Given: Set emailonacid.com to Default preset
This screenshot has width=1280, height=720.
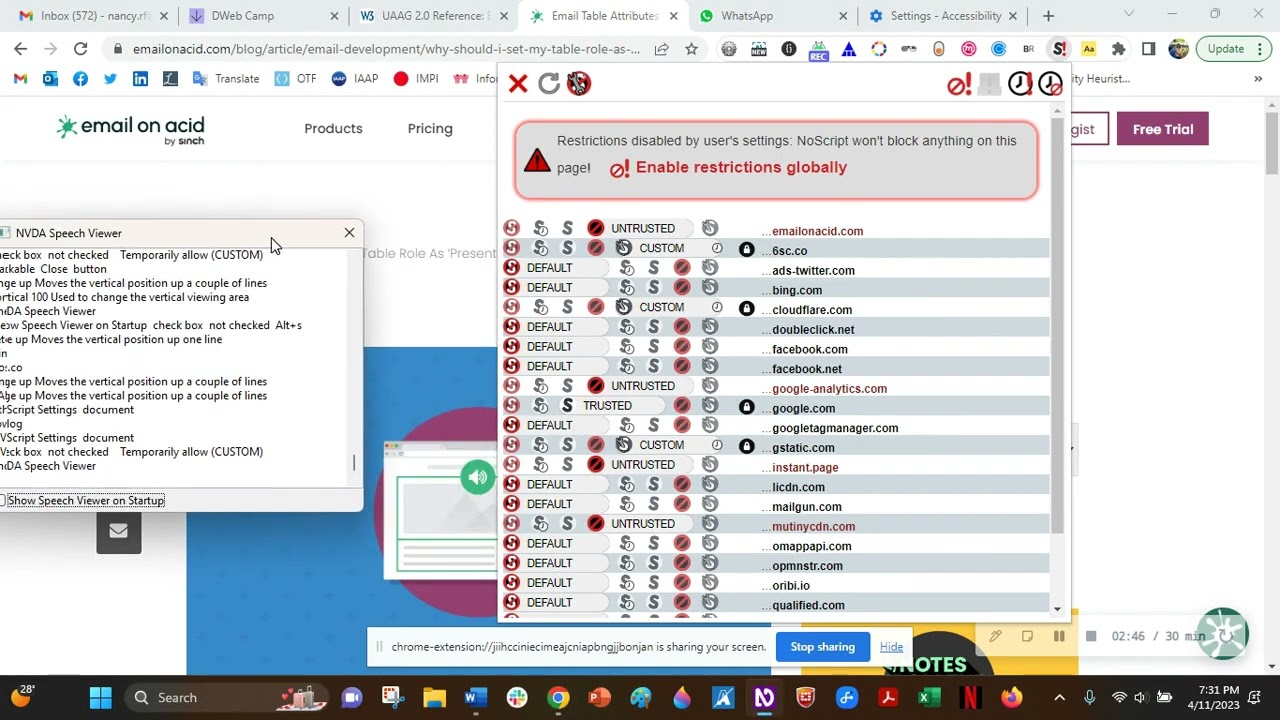Looking at the screenshot, I should click(511, 228).
